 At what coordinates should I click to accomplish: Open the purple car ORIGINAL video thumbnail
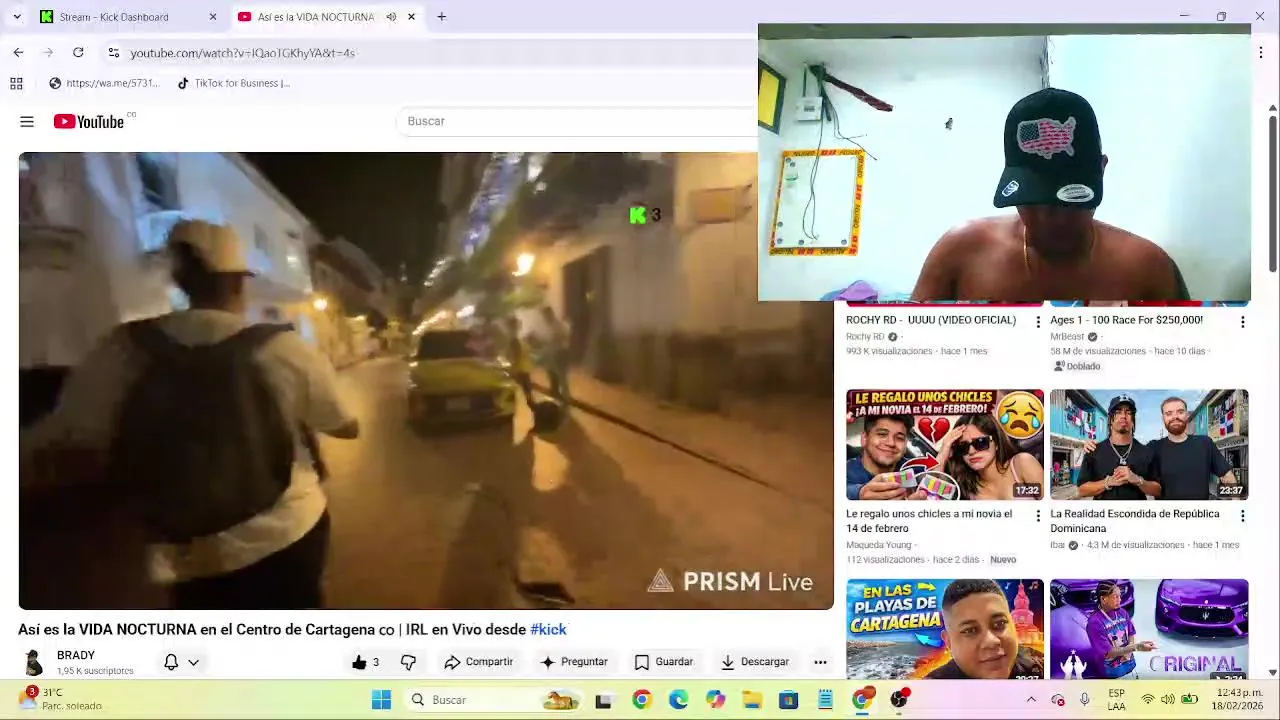(x=1149, y=630)
